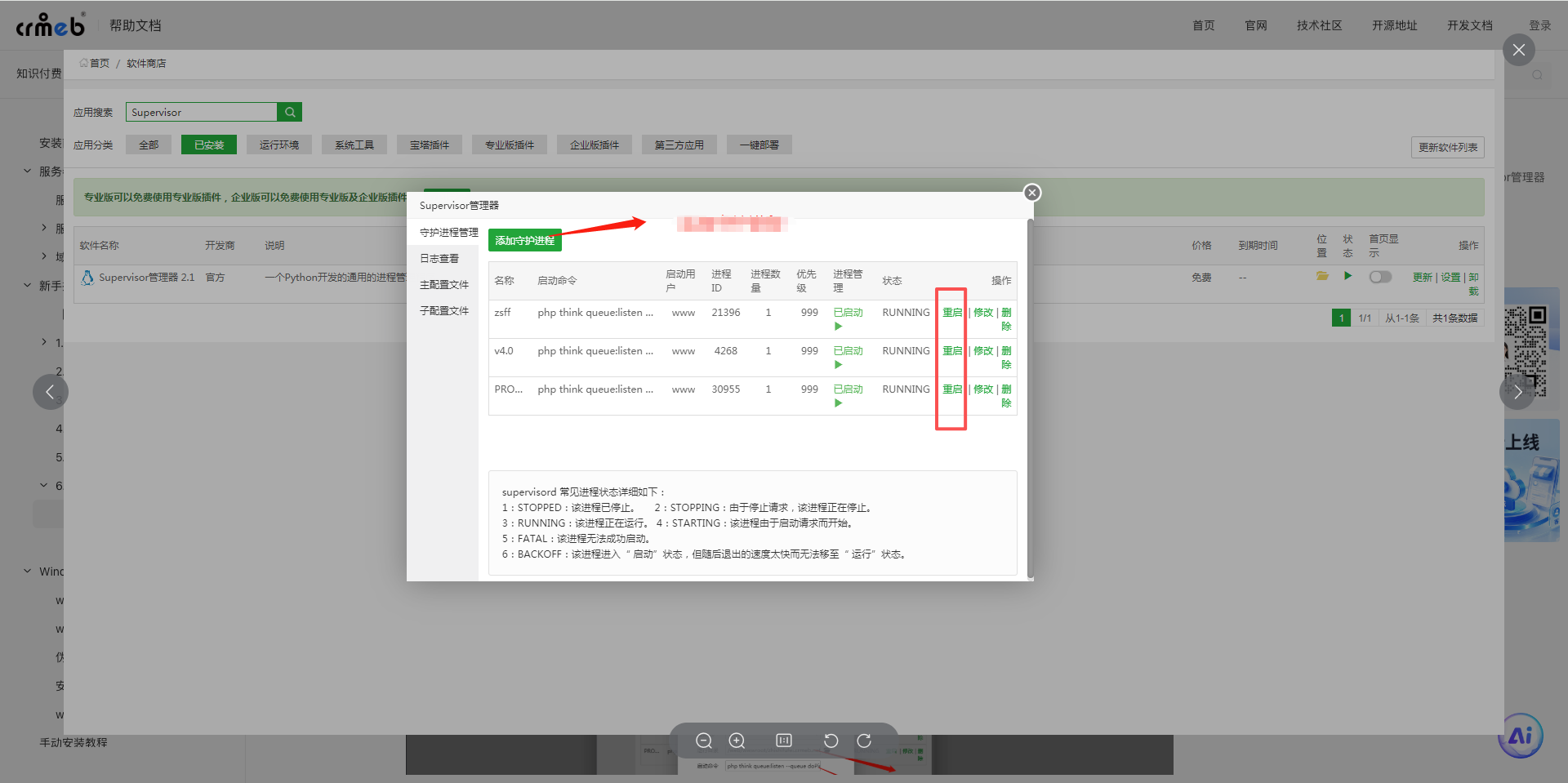Filter apps by 企业版插件 category

click(595, 145)
